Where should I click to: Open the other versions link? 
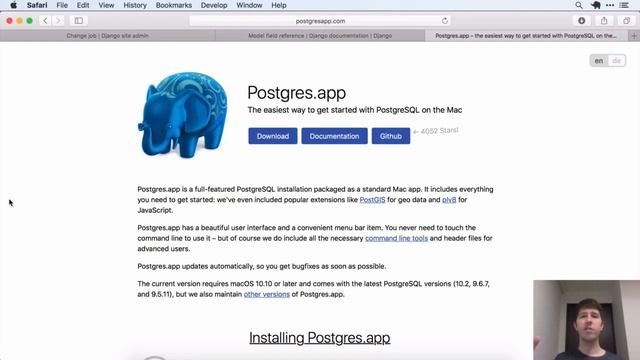click(x=267, y=294)
